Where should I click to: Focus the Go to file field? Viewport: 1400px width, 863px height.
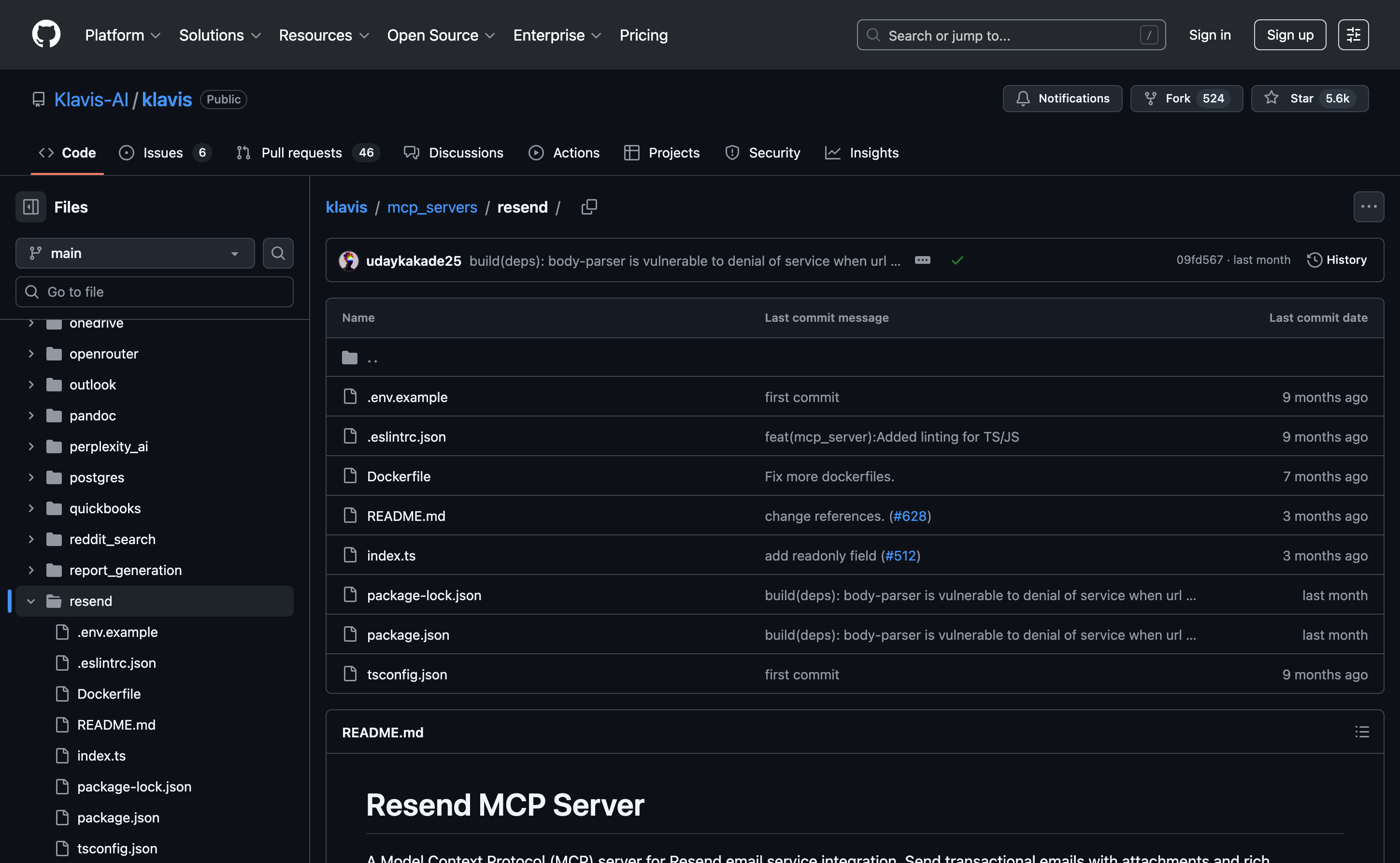(x=154, y=292)
